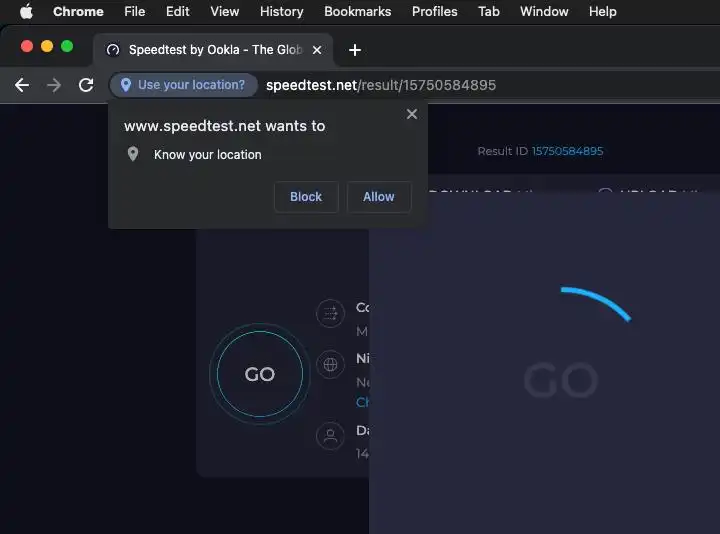Start the speed test with GO

[x=260, y=374]
